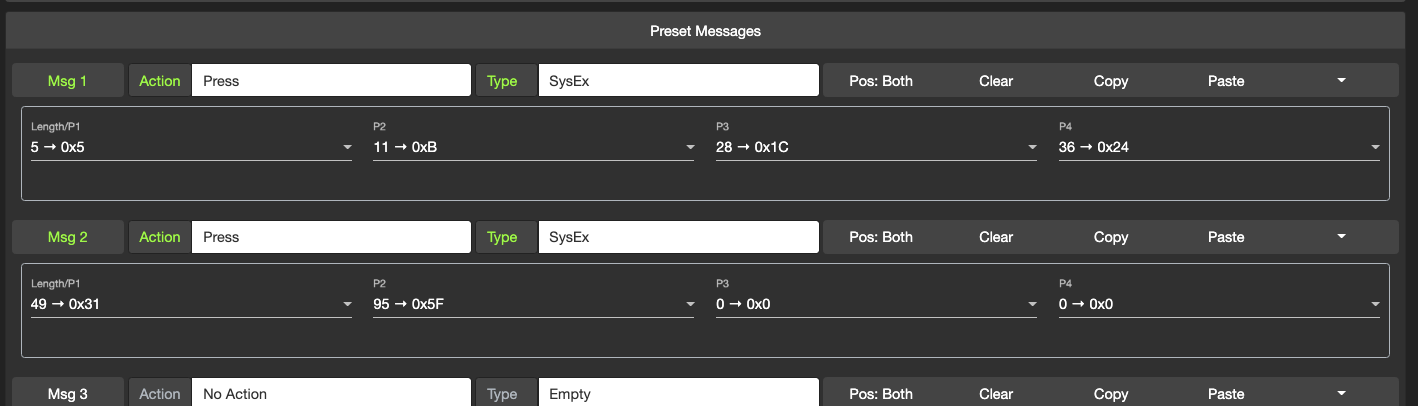The image size is (1418, 406).
Task: Open Msg 3 Action field showing No Action
Action: click(x=330, y=394)
